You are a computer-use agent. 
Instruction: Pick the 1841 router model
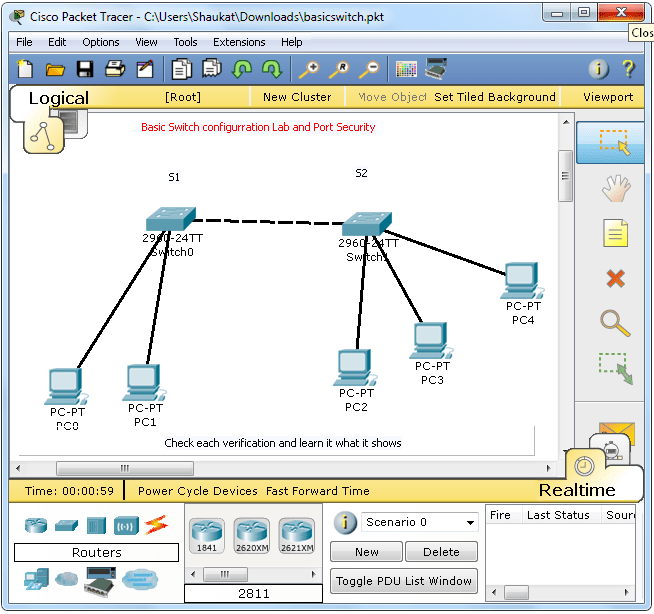(207, 536)
